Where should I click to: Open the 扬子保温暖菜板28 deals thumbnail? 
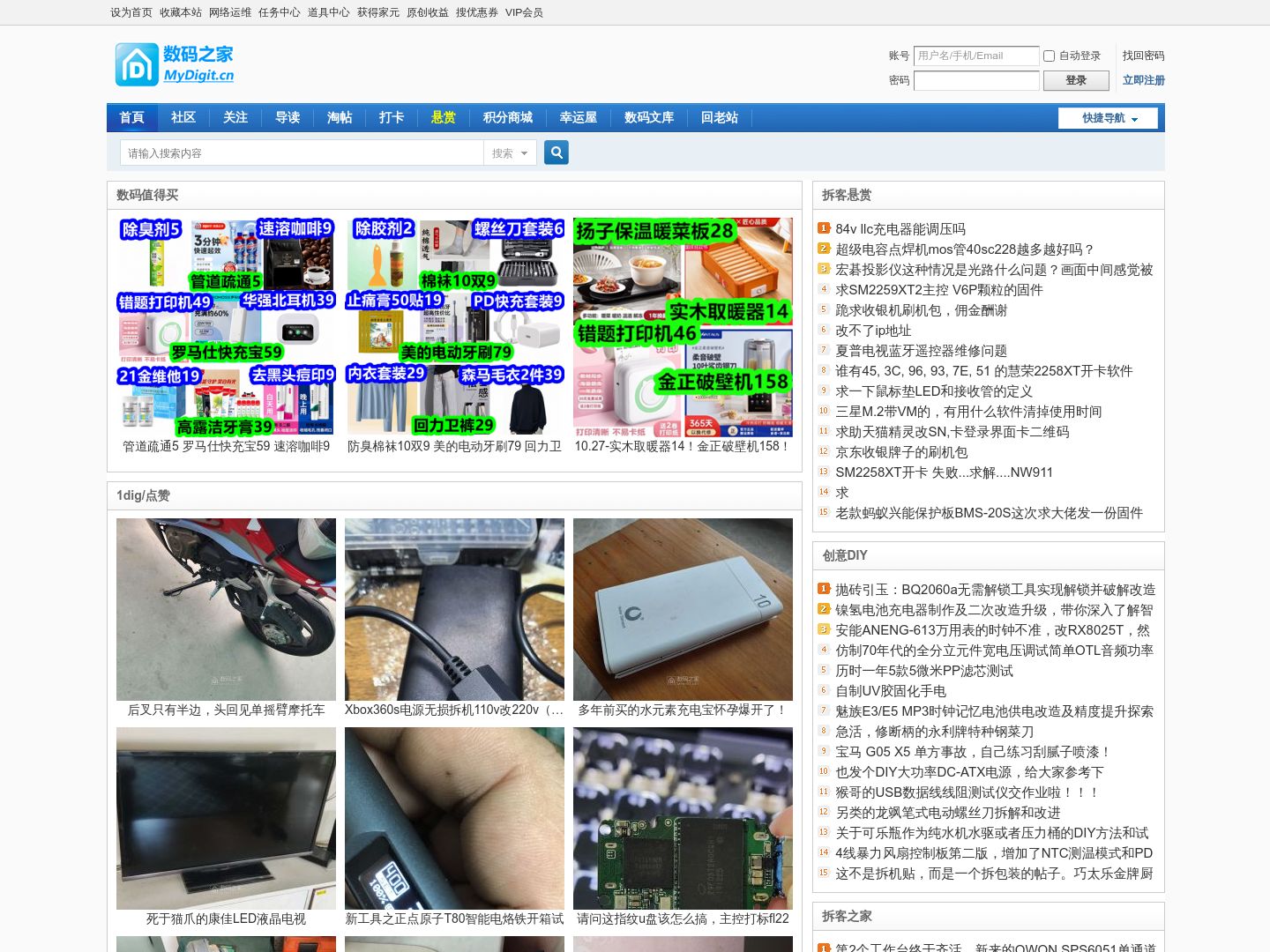point(683,327)
